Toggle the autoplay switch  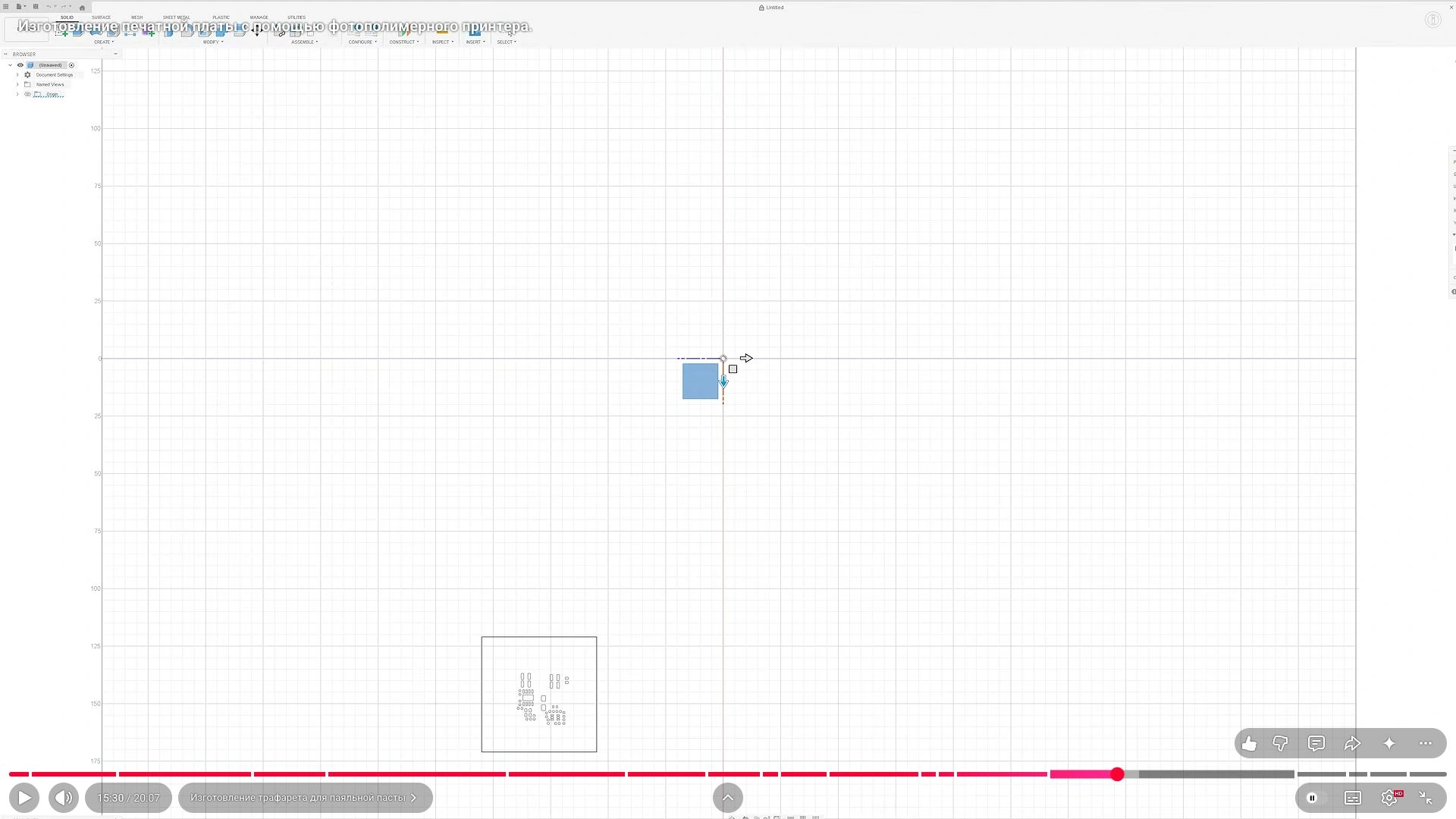tap(1316, 798)
